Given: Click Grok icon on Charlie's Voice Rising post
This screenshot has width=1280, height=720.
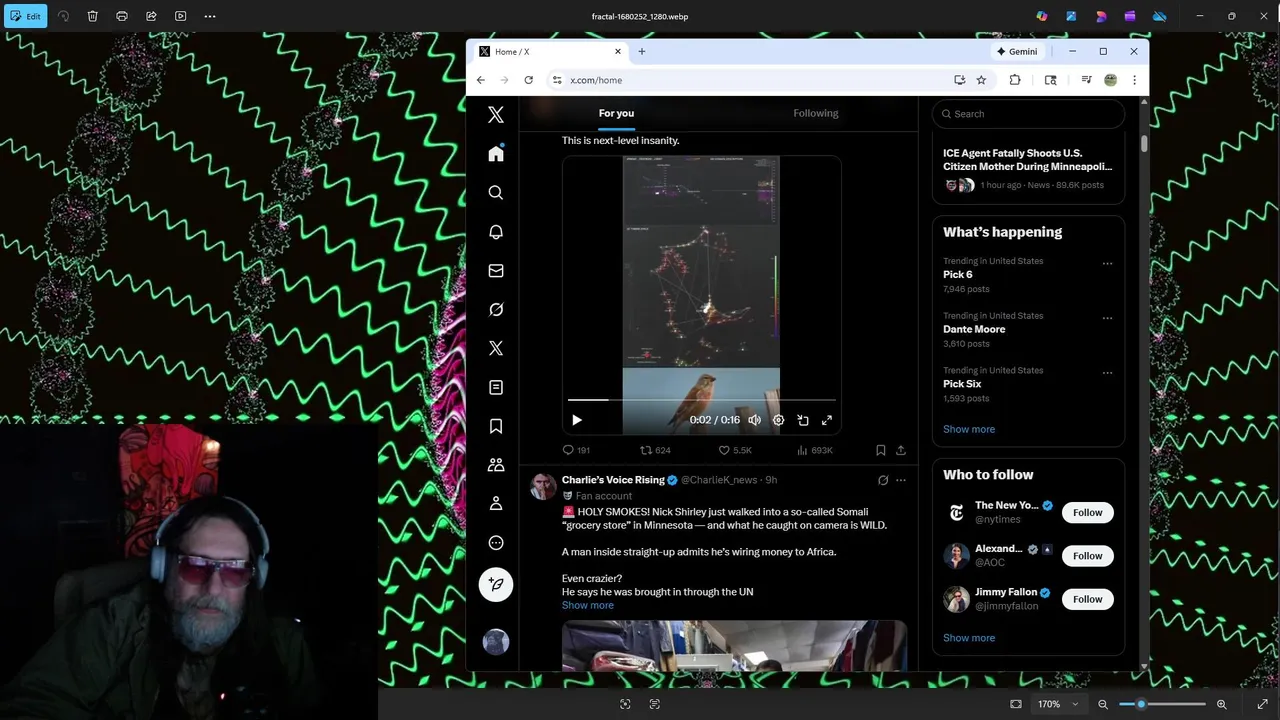Looking at the screenshot, I should click(x=883, y=481).
